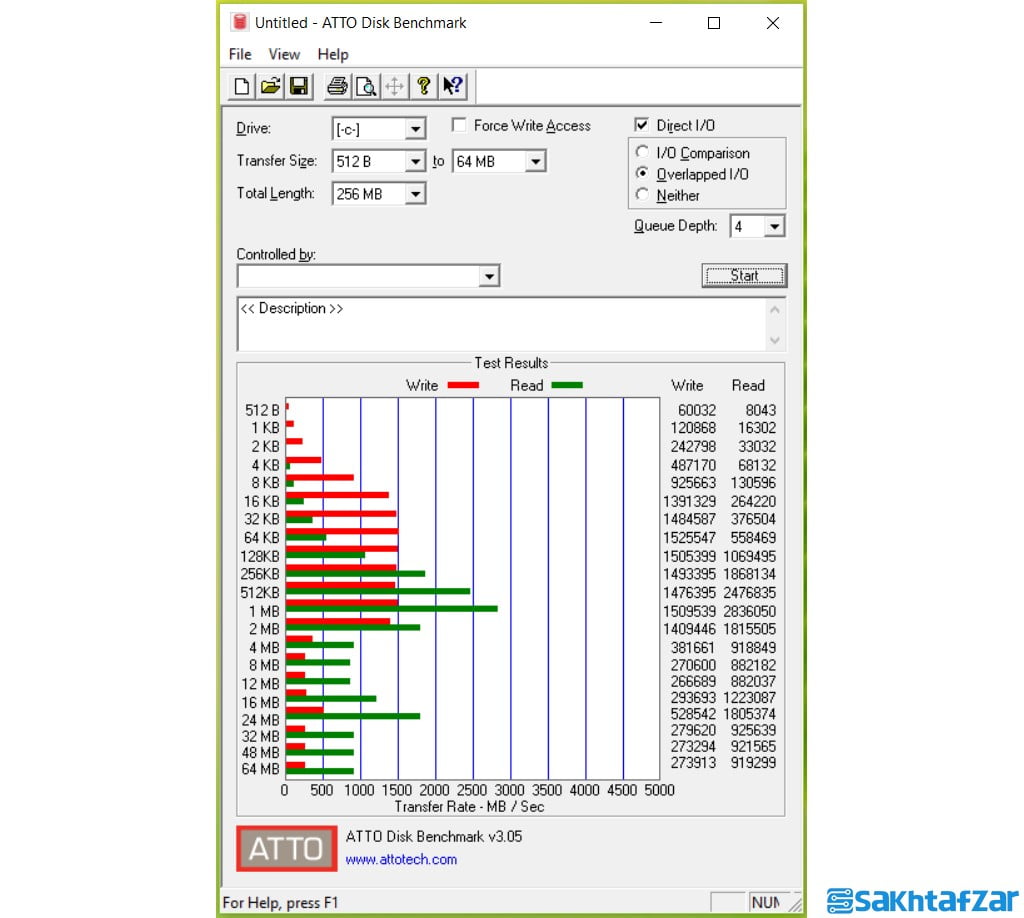Expand the Queue Depth selector
The image size is (1024, 918).
tap(776, 226)
